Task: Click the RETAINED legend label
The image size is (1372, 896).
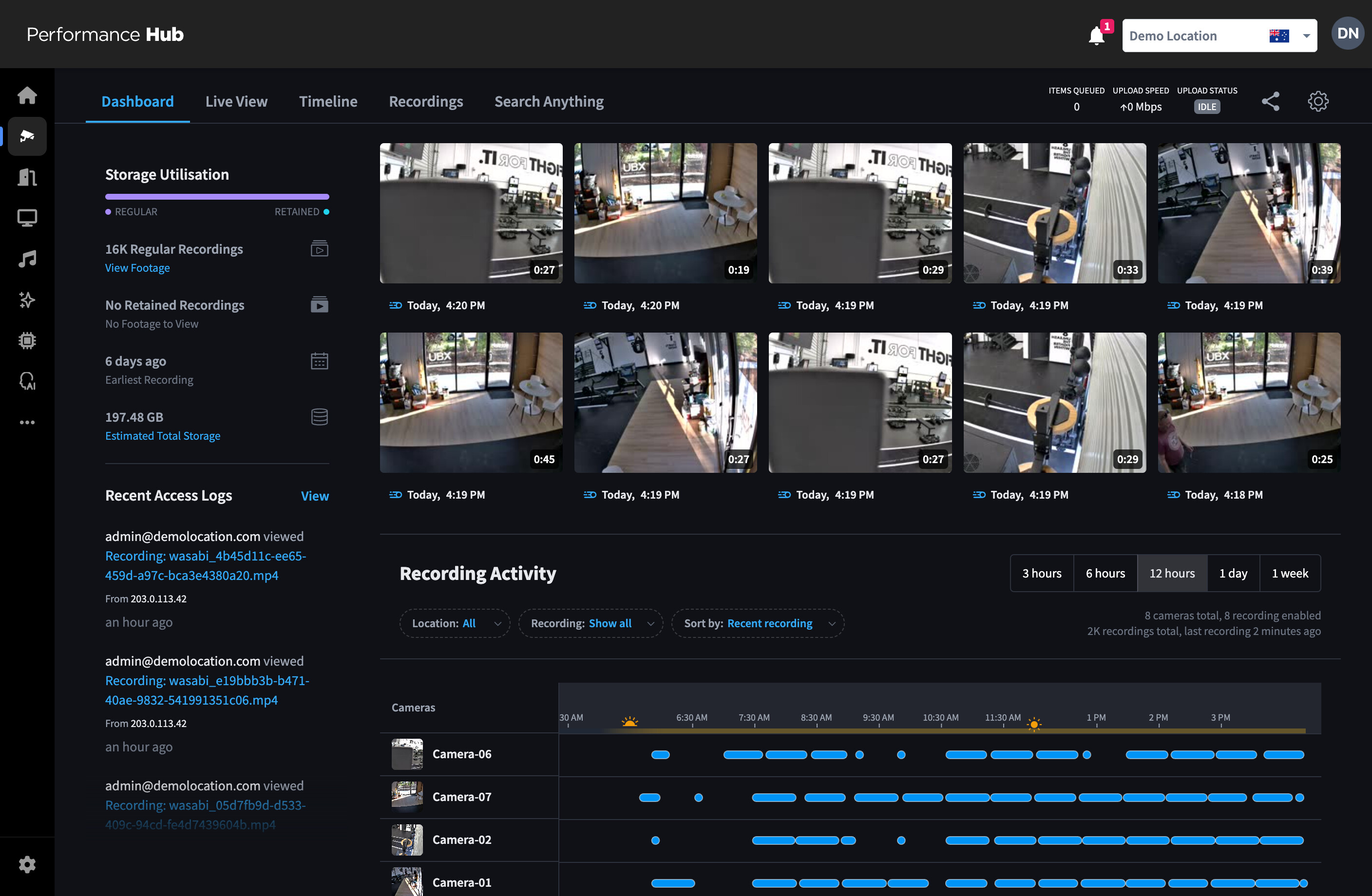Action: 296,211
